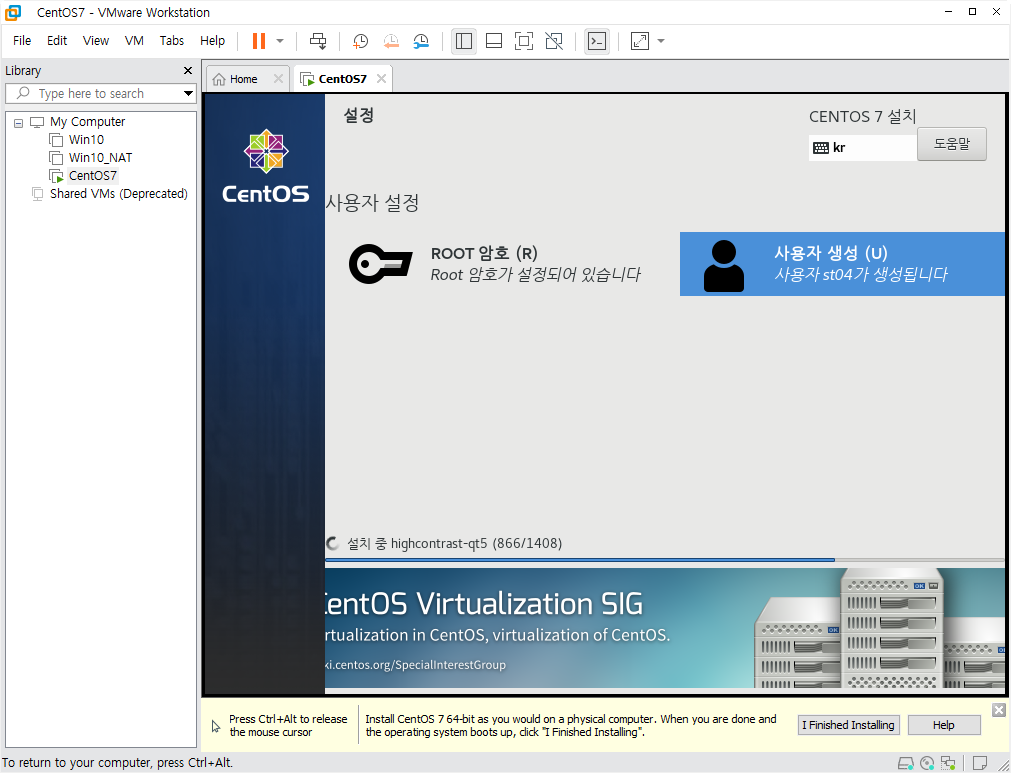
Task: Open the Help menu
Action: [x=212, y=41]
